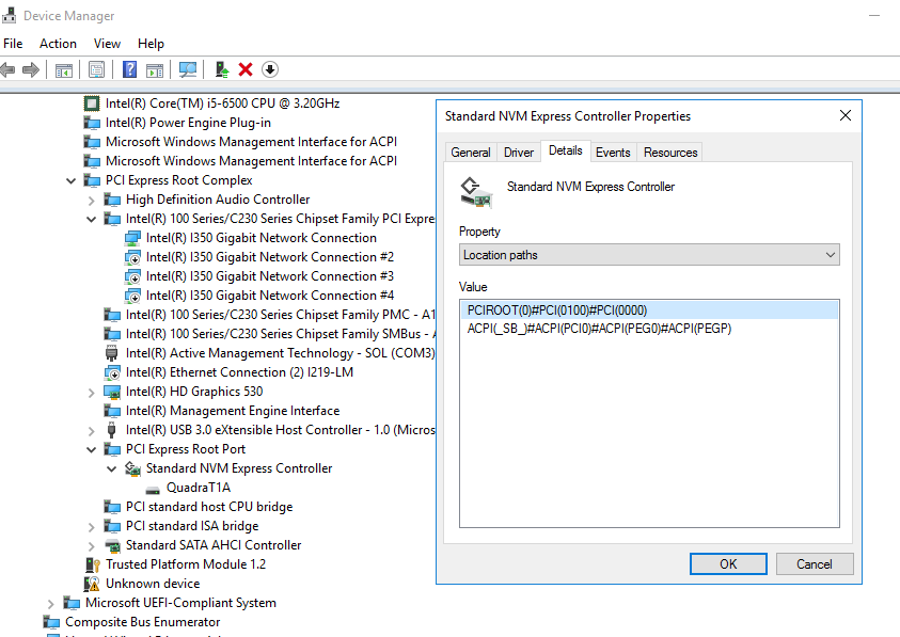This screenshot has width=900, height=637.
Task: Click the red X Uninstall device icon
Action: [246, 70]
